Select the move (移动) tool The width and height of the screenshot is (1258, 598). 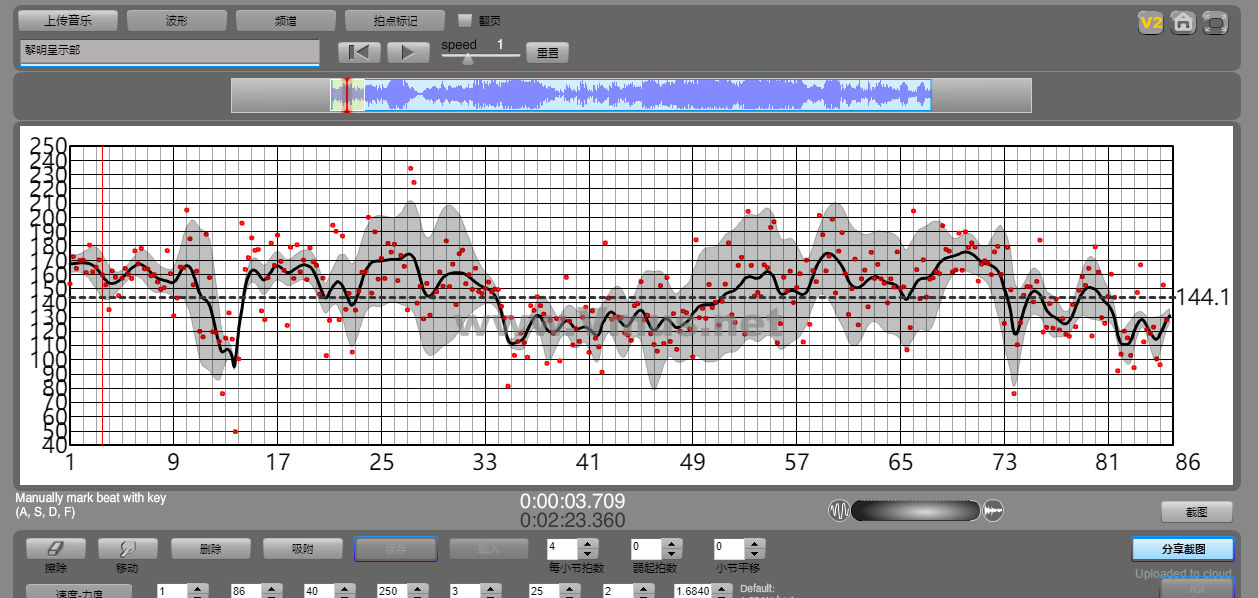[x=127, y=549]
